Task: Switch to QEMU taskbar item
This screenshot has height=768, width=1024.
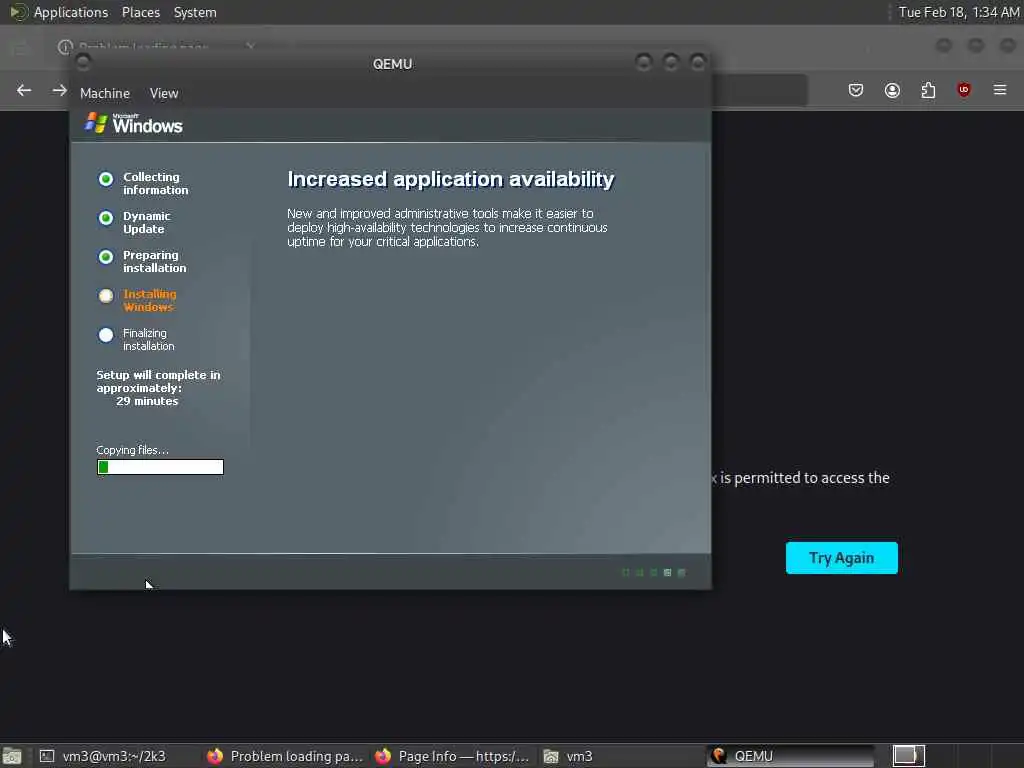Action: tap(790, 756)
